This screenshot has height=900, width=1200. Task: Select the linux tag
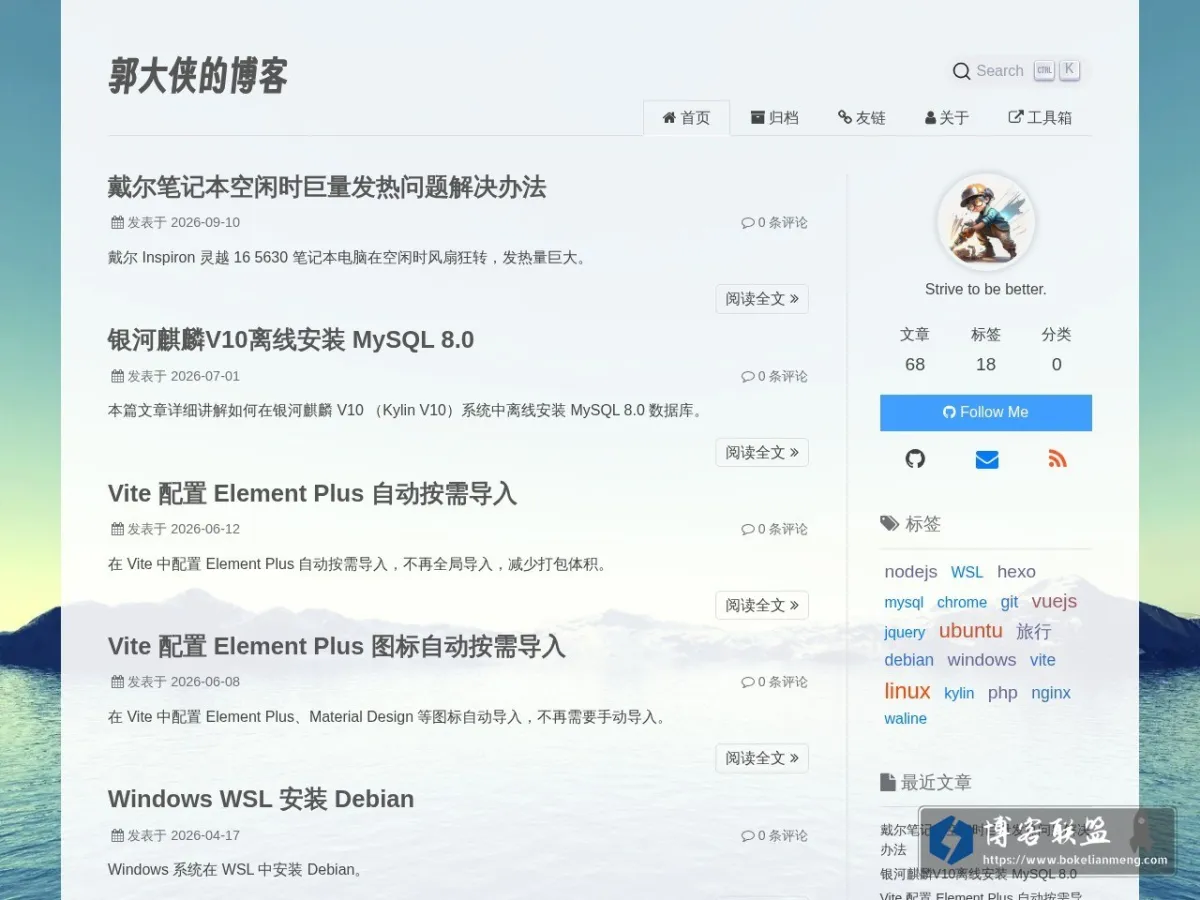907,691
